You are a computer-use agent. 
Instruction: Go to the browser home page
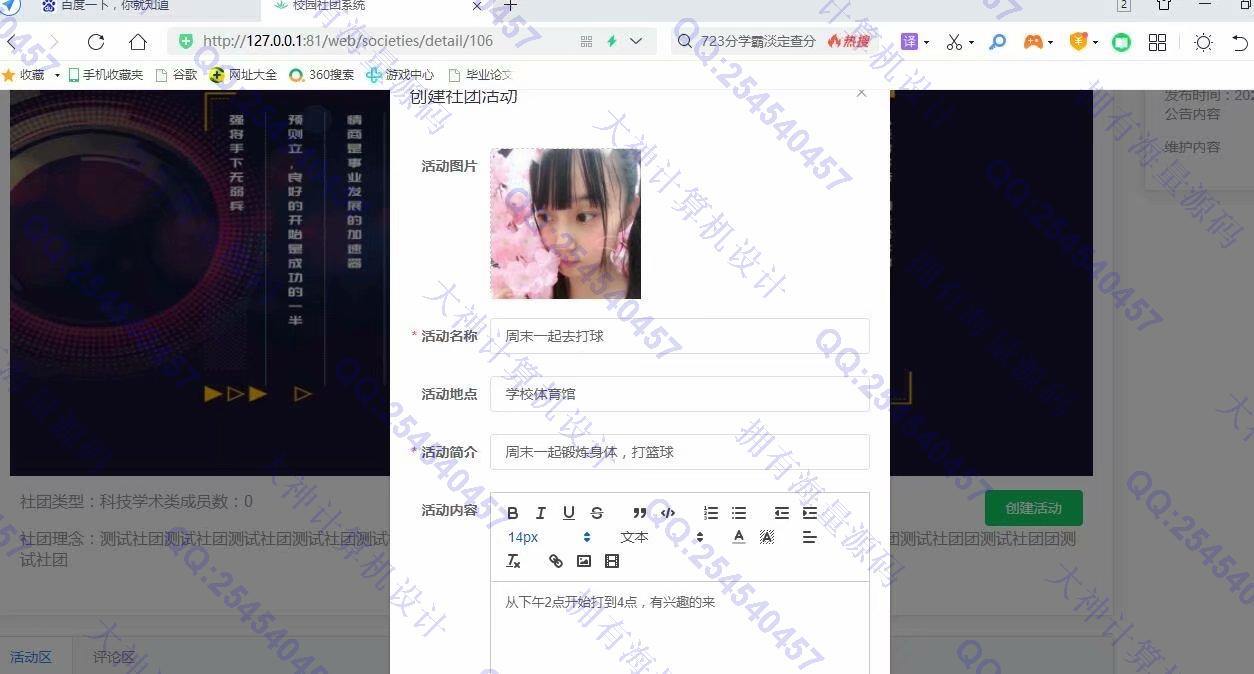coord(138,42)
